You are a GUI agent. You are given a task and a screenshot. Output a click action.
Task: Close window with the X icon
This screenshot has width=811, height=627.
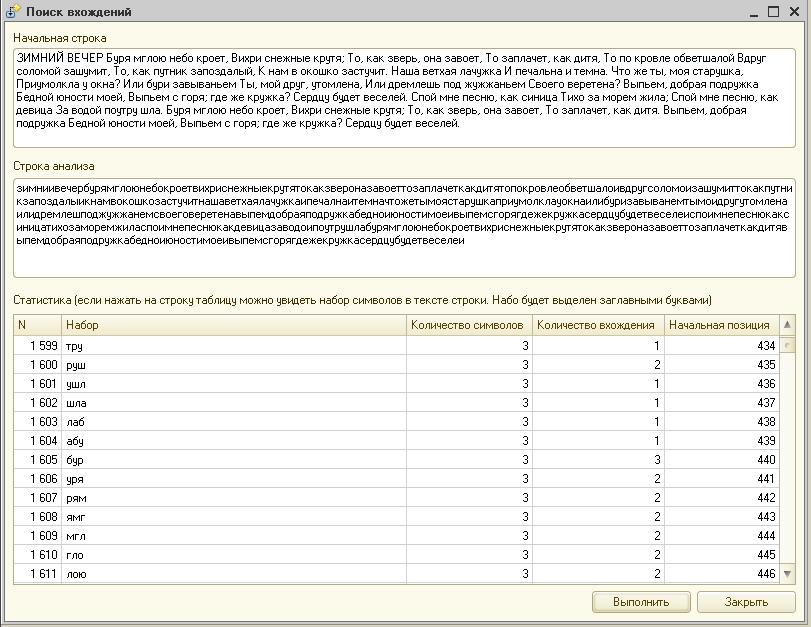tap(794, 11)
